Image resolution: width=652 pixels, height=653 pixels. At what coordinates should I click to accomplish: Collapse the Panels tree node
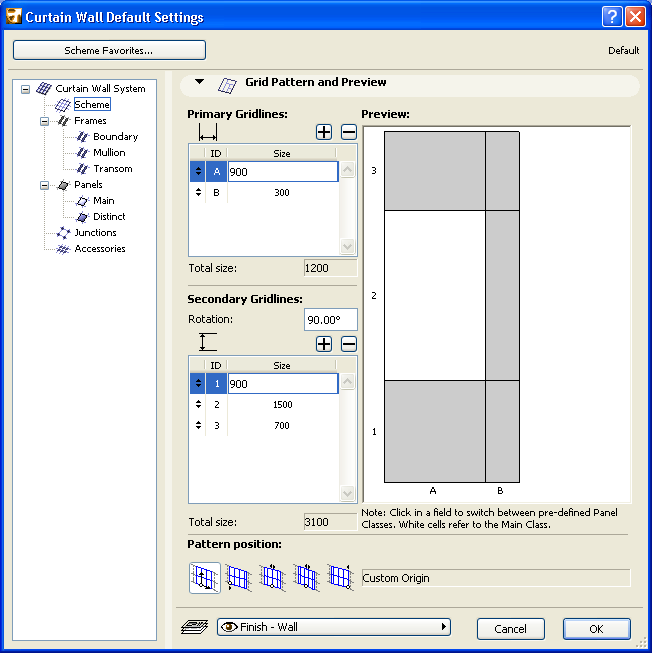(x=44, y=185)
